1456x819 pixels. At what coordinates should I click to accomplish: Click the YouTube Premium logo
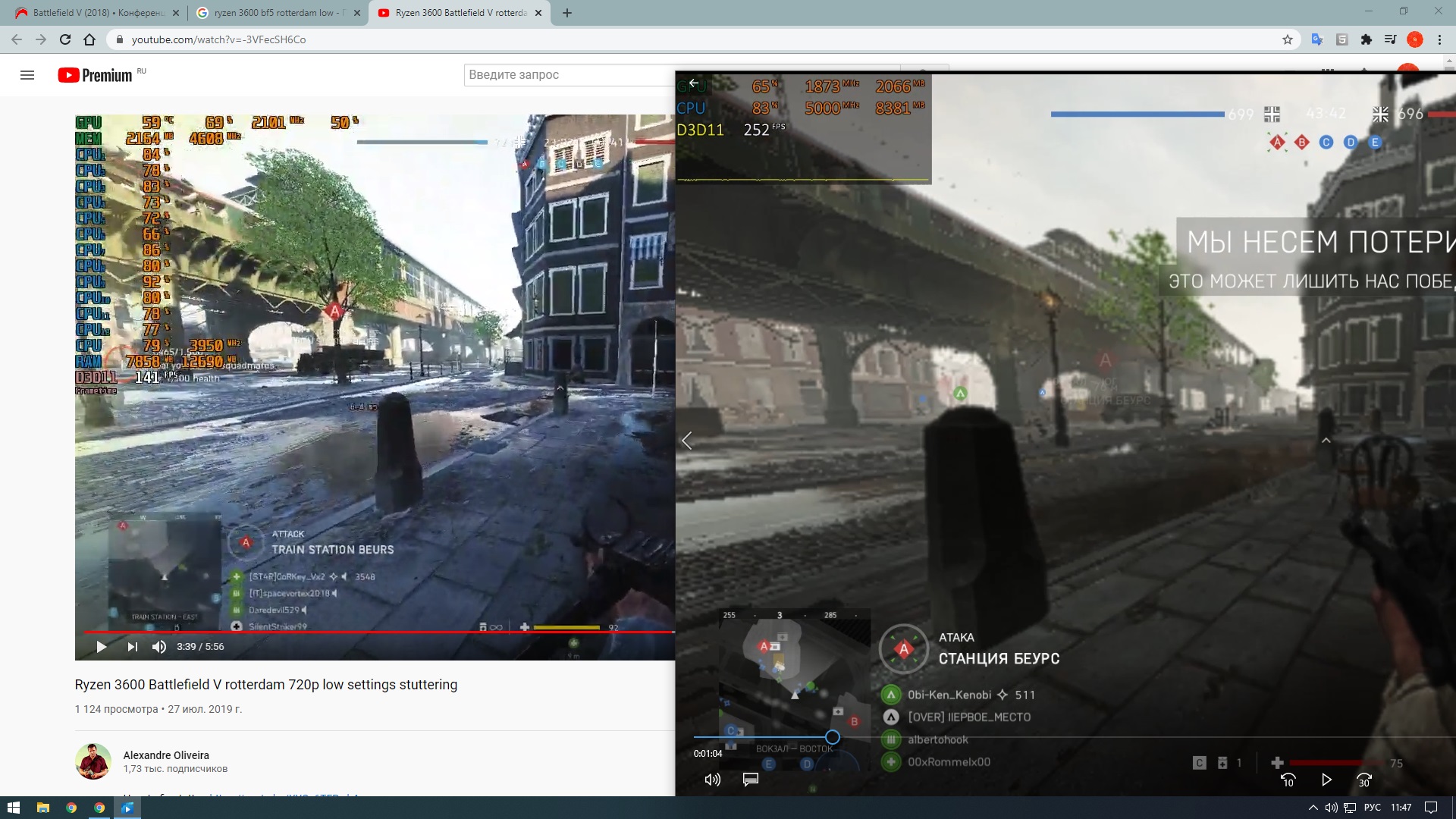tap(96, 75)
